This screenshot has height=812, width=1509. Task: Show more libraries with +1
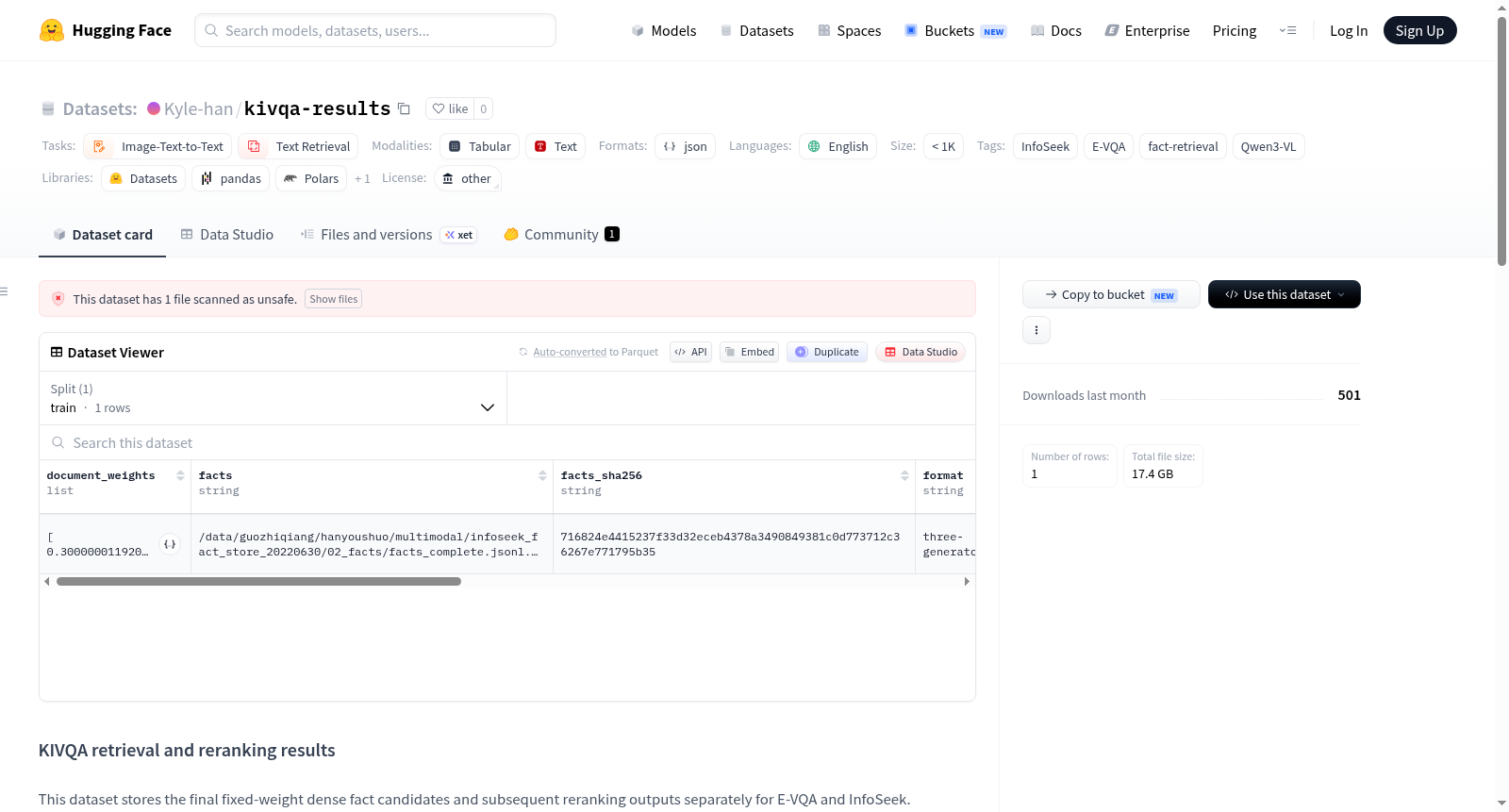(362, 178)
